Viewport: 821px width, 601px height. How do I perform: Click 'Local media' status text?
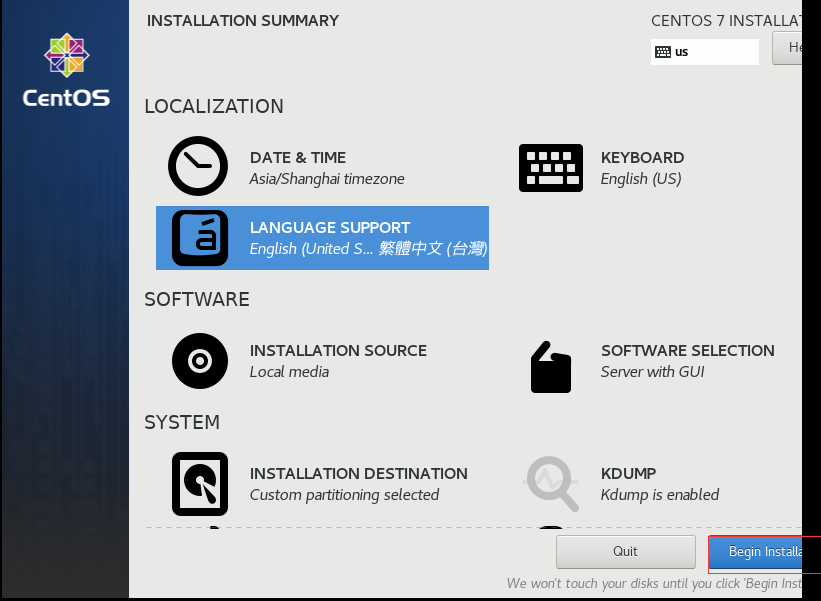[290, 372]
